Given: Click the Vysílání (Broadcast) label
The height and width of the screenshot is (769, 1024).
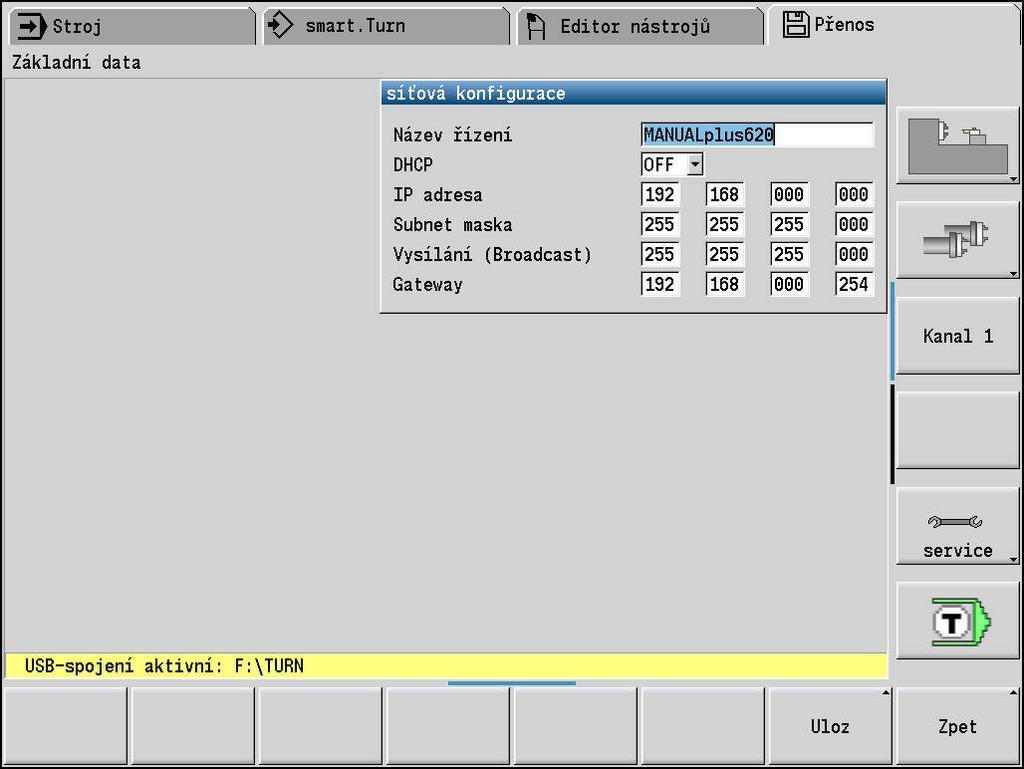Looking at the screenshot, I should [492, 255].
